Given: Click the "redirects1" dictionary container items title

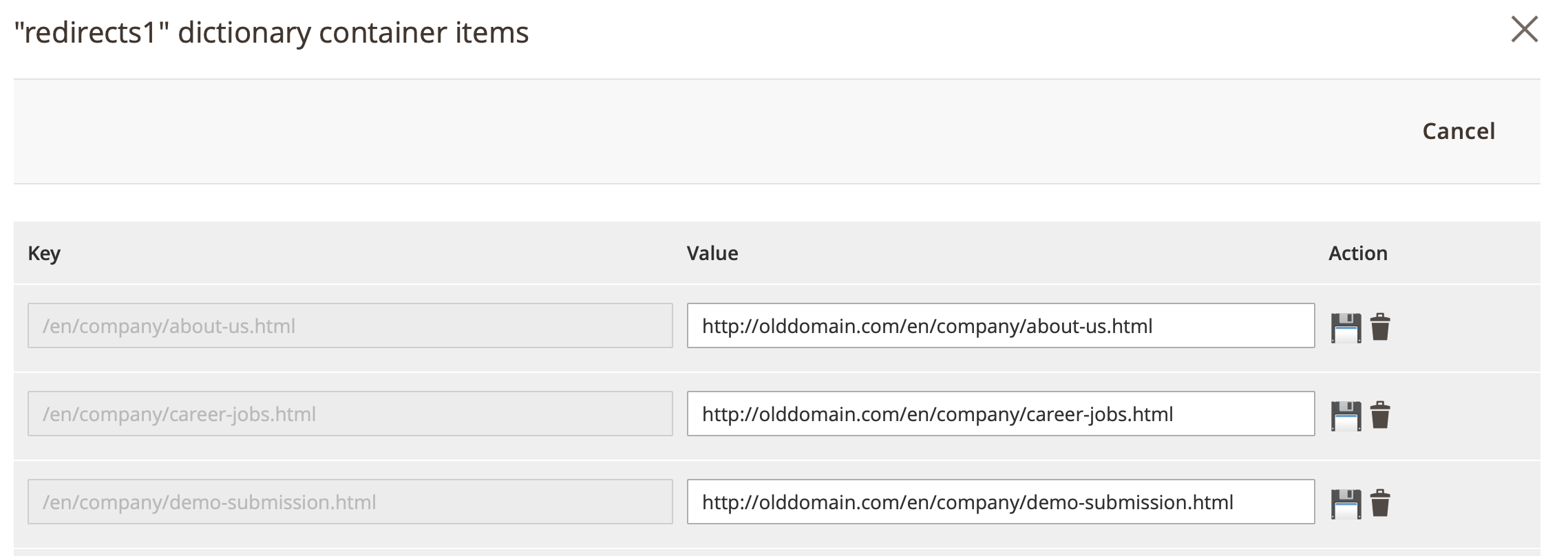Looking at the screenshot, I should point(271,32).
